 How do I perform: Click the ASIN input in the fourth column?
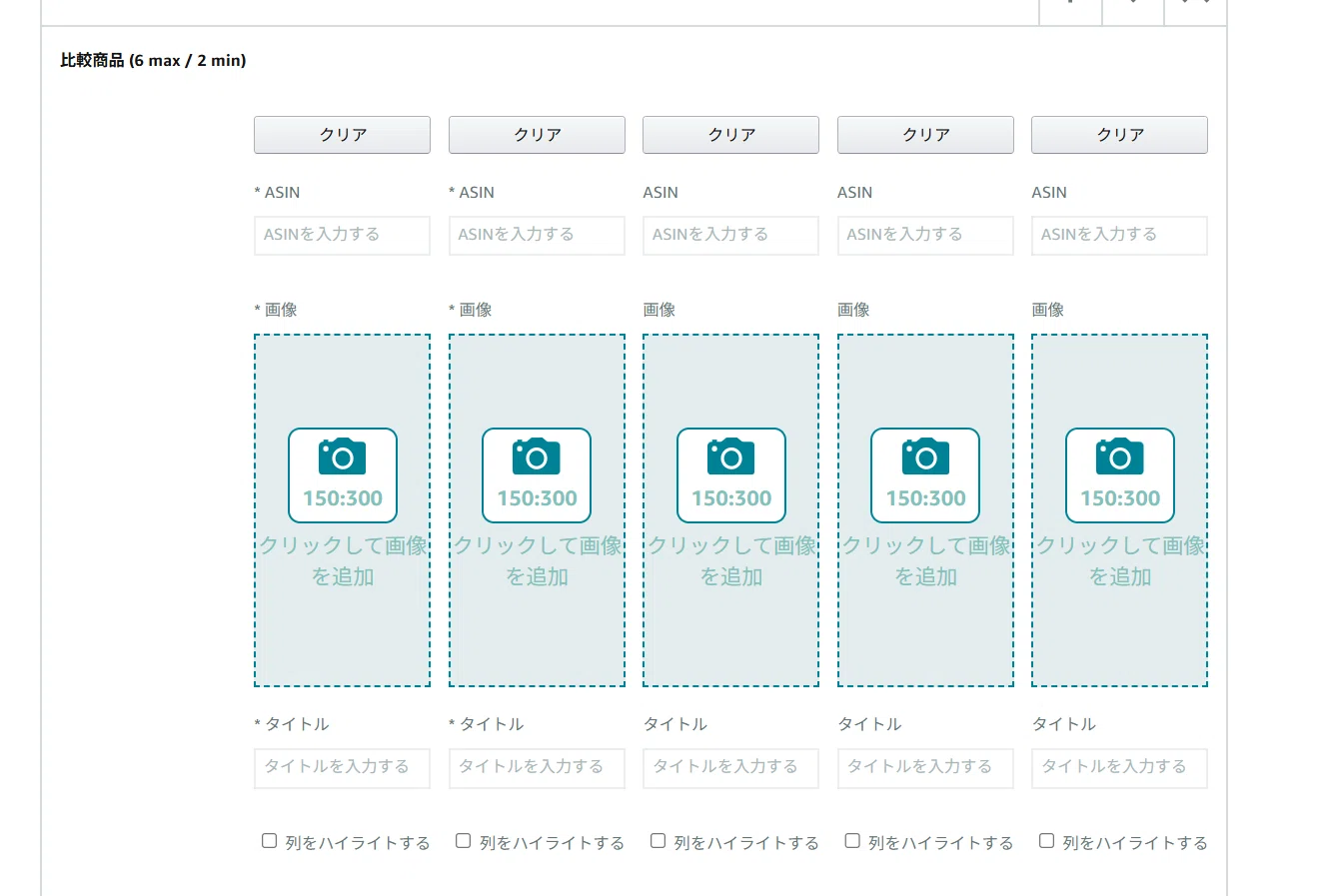click(925, 236)
